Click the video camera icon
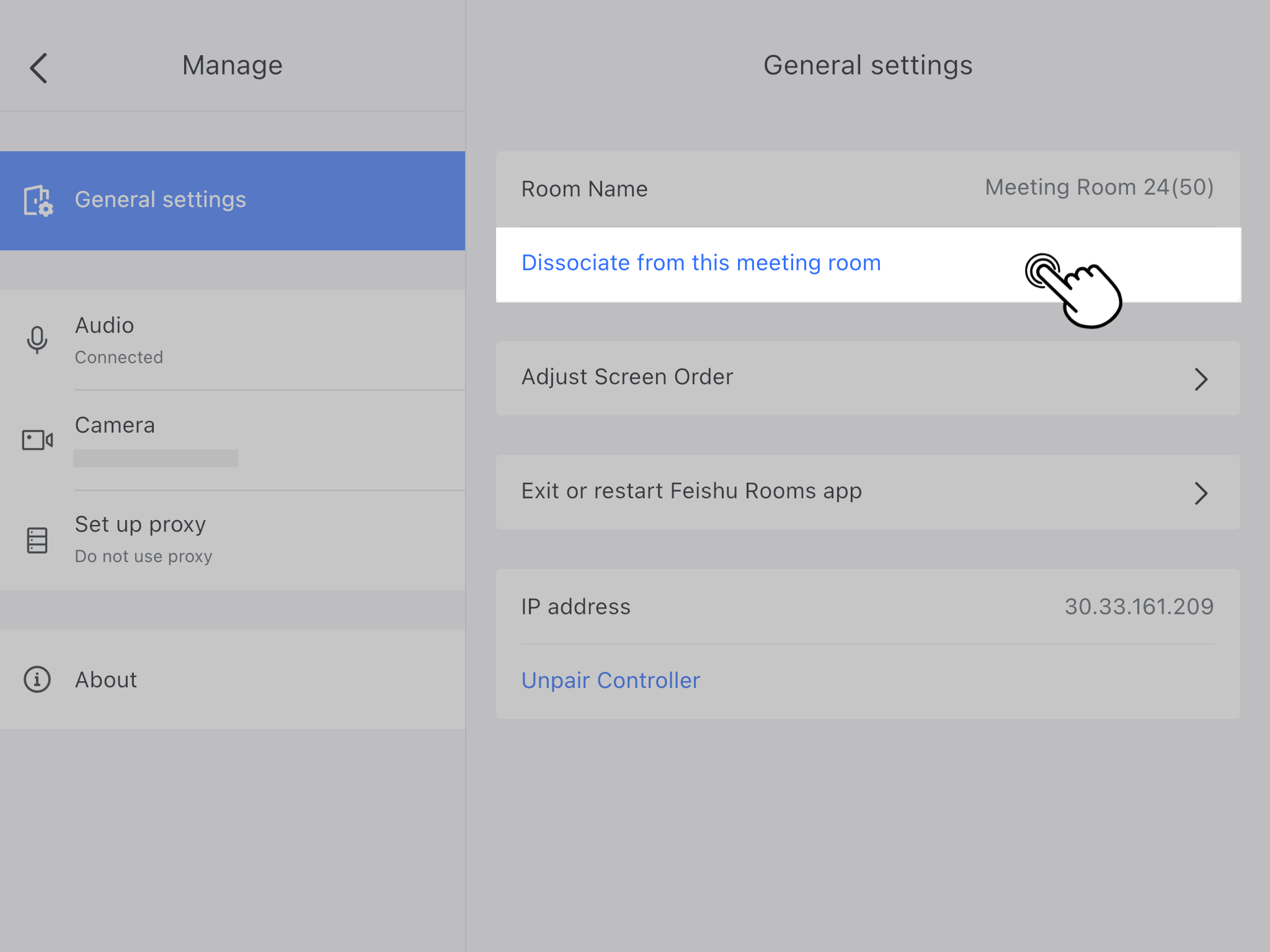Screen dimensions: 1270x952 coord(37,440)
